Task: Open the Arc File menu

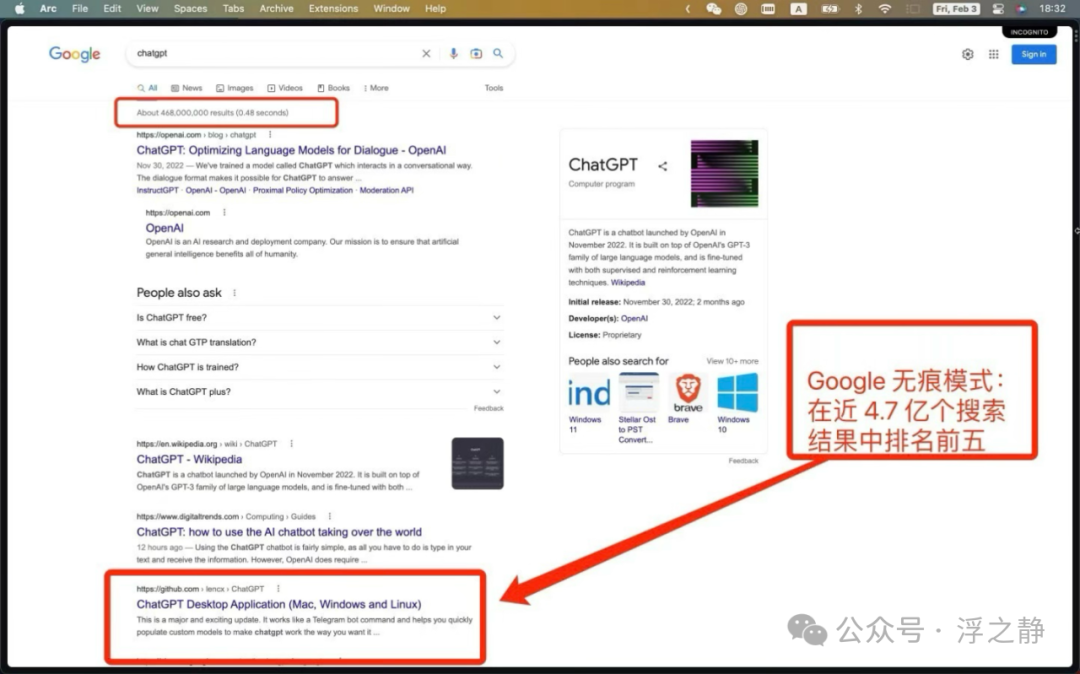Action: (x=80, y=8)
